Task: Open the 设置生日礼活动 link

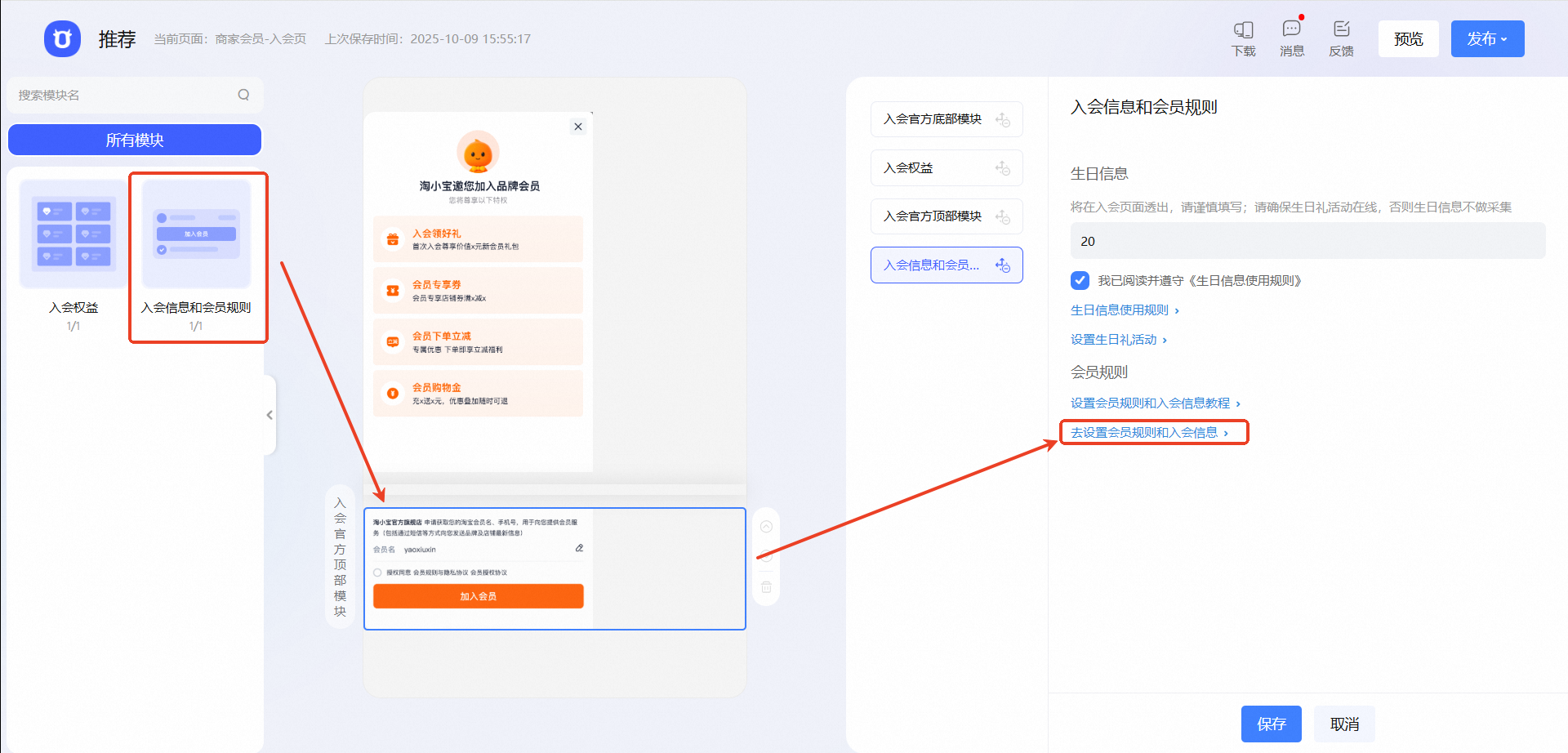Action: point(1119,340)
